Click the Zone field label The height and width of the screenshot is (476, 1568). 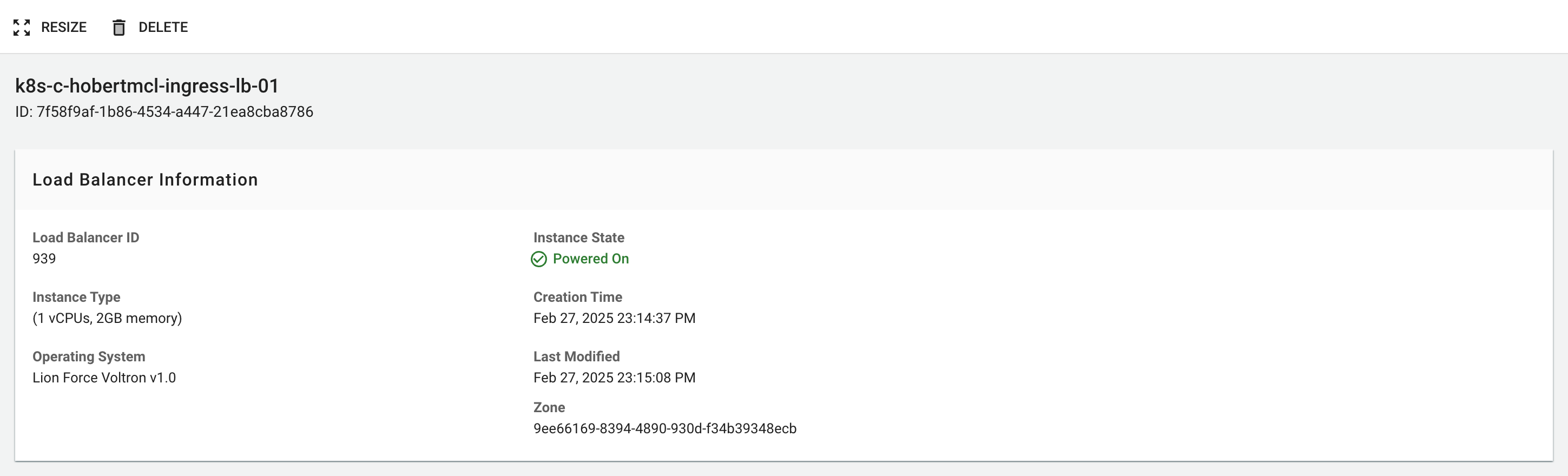(549, 408)
